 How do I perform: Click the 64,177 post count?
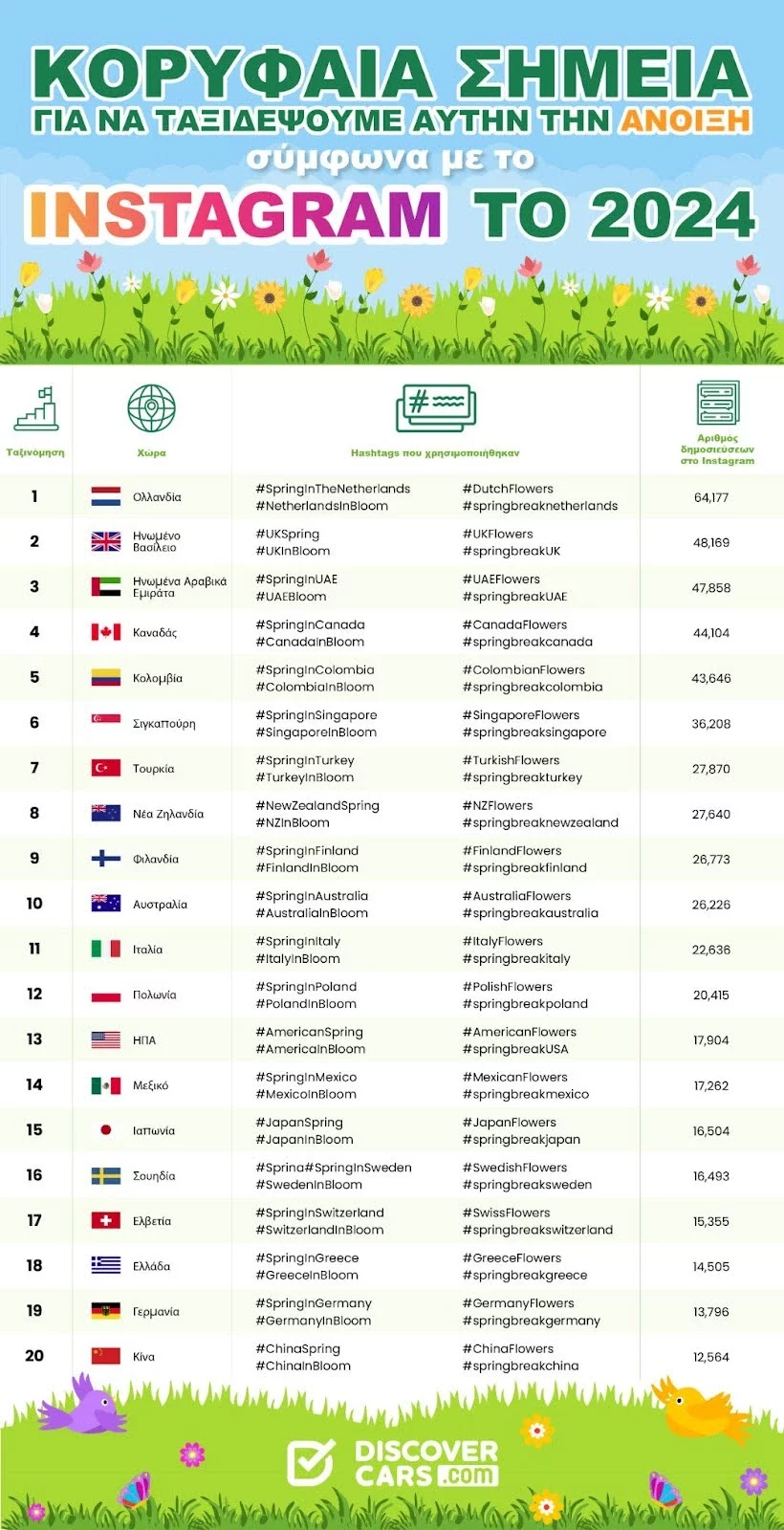(x=710, y=497)
